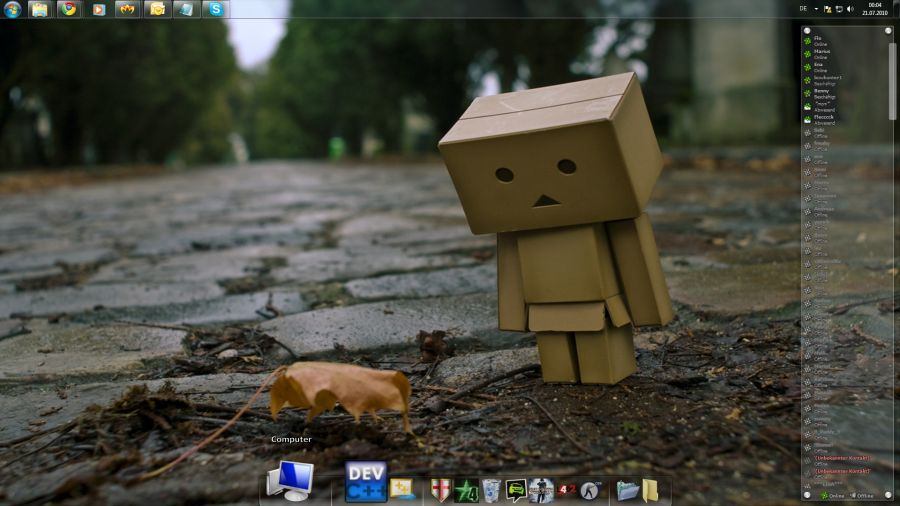
Task: Launch the soldier game cover icon
Action: pyautogui.click(x=541, y=491)
